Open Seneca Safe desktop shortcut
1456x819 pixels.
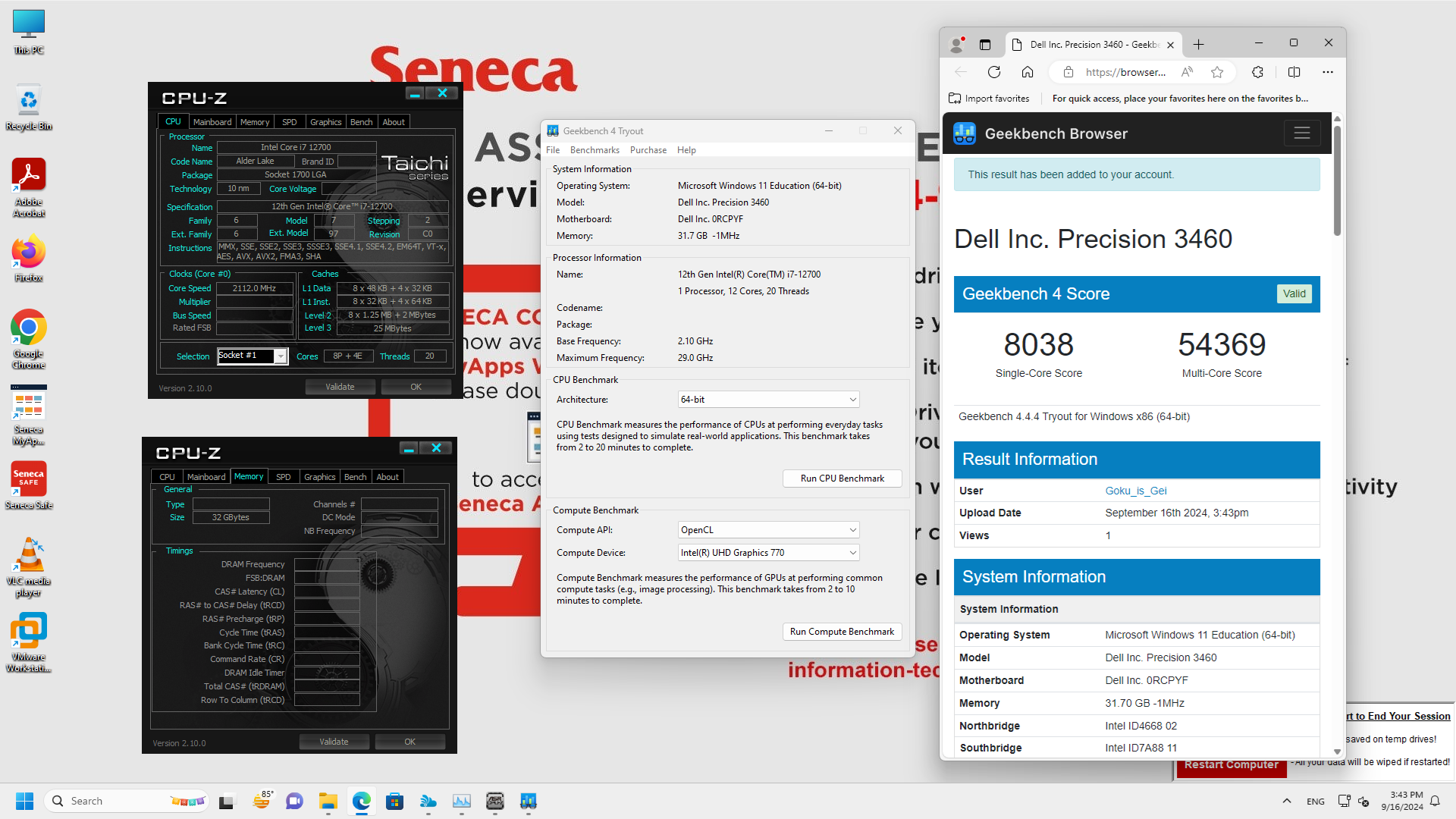[x=29, y=486]
